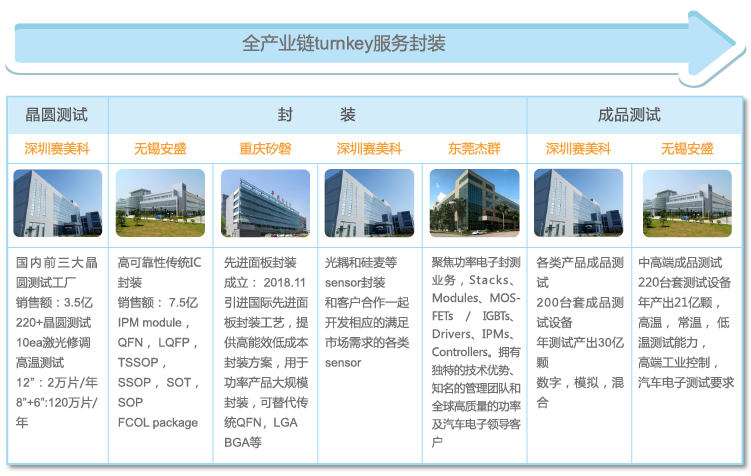Screen dimensions: 751x476
Task: Click the 重庆矽磐 company name
Action: tap(265, 149)
